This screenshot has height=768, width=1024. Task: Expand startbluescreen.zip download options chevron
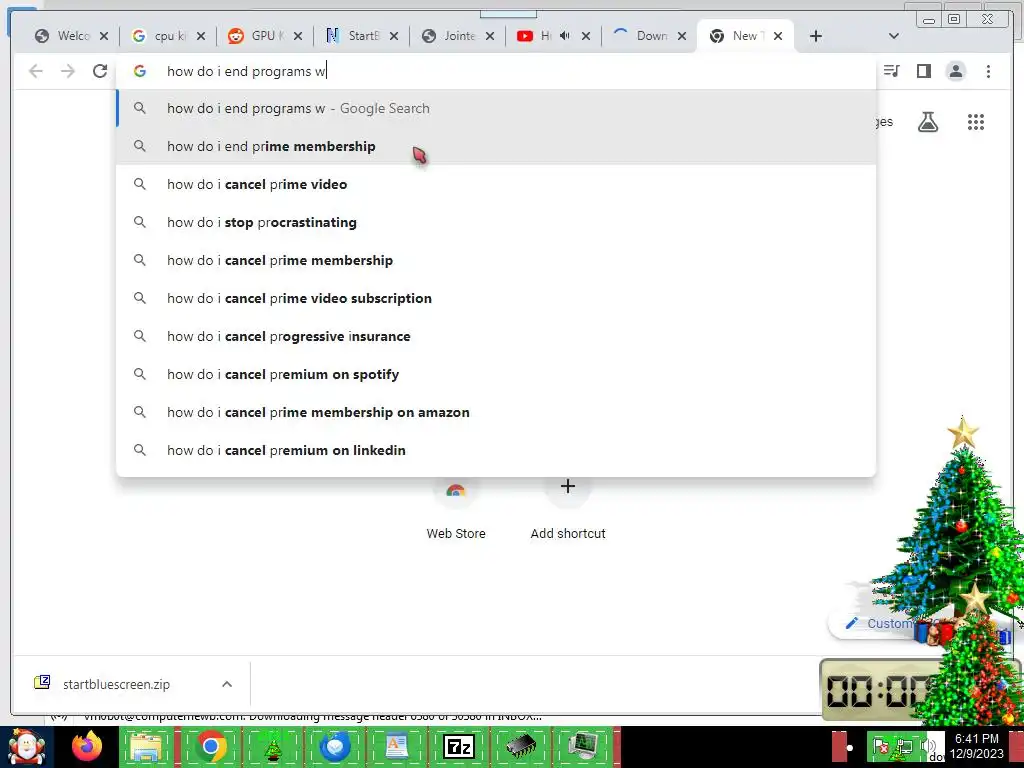227,684
